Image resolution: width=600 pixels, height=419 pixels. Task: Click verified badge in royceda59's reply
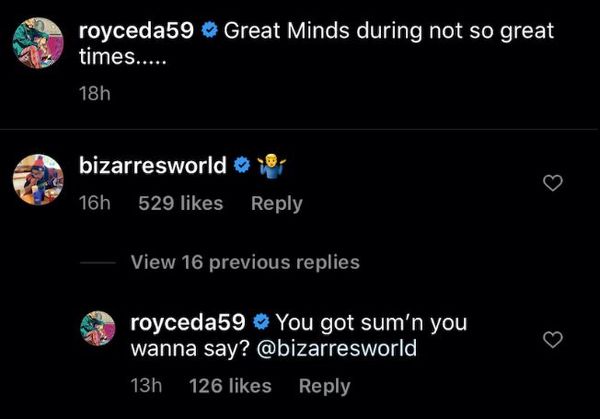point(261,322)
